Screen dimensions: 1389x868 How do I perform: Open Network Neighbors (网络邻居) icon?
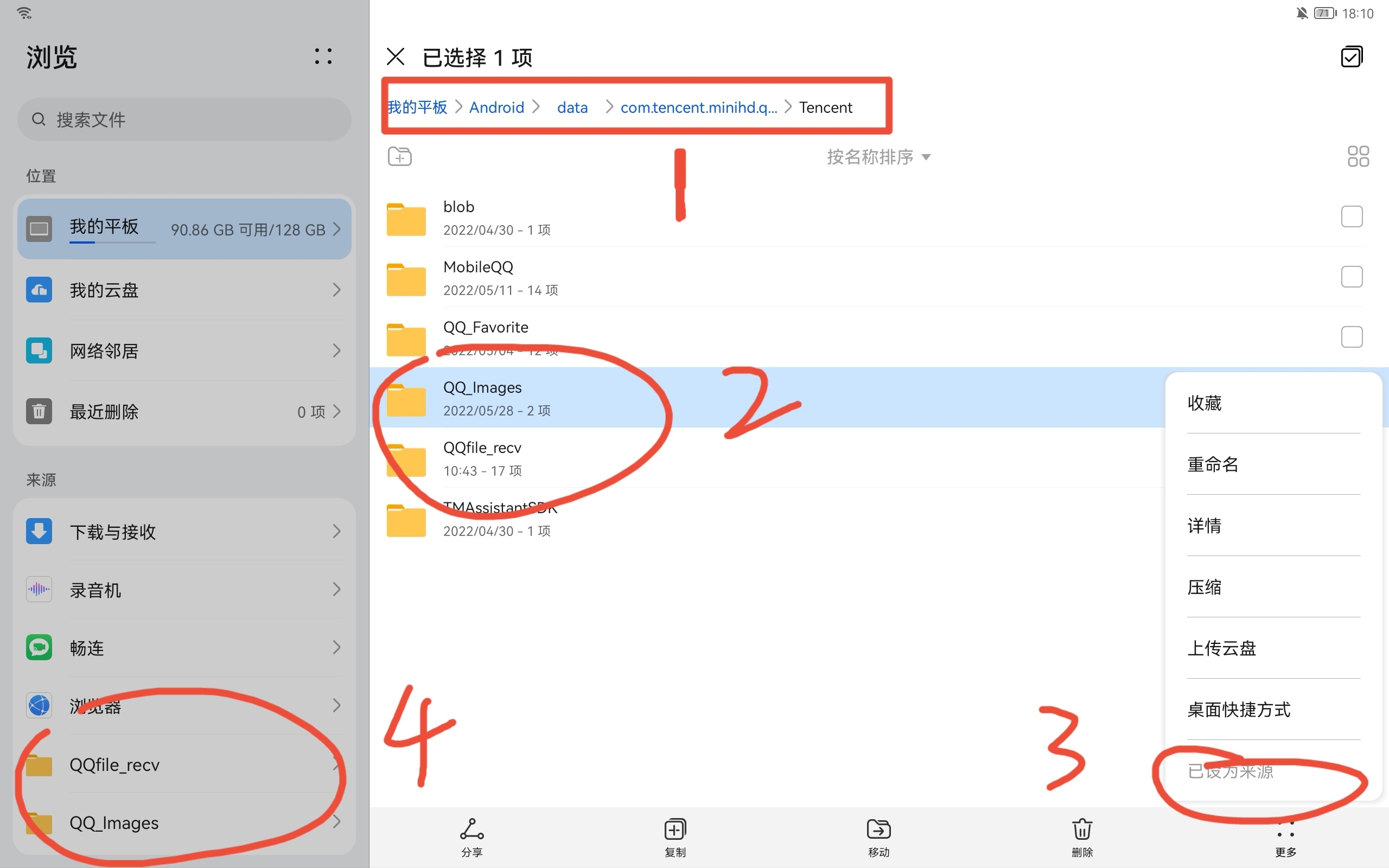pos(39,350)
